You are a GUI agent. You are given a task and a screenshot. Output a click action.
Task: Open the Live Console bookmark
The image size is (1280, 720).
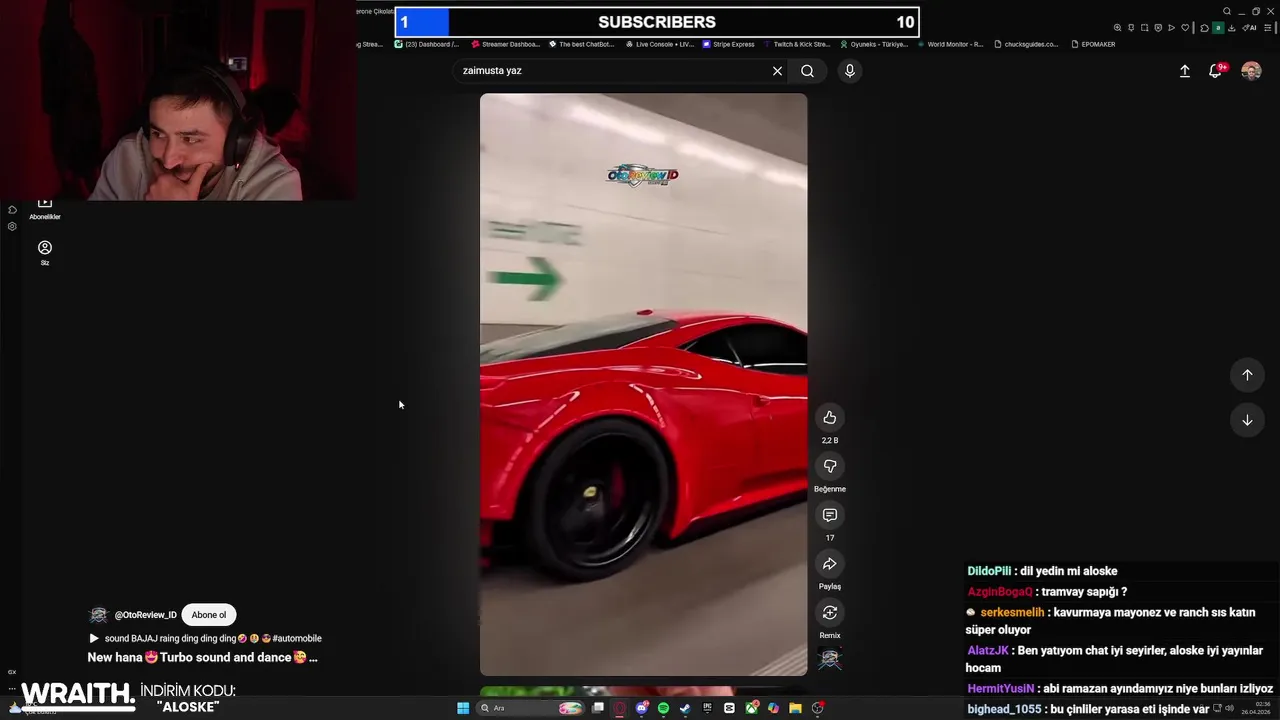[x=660, y=44]
